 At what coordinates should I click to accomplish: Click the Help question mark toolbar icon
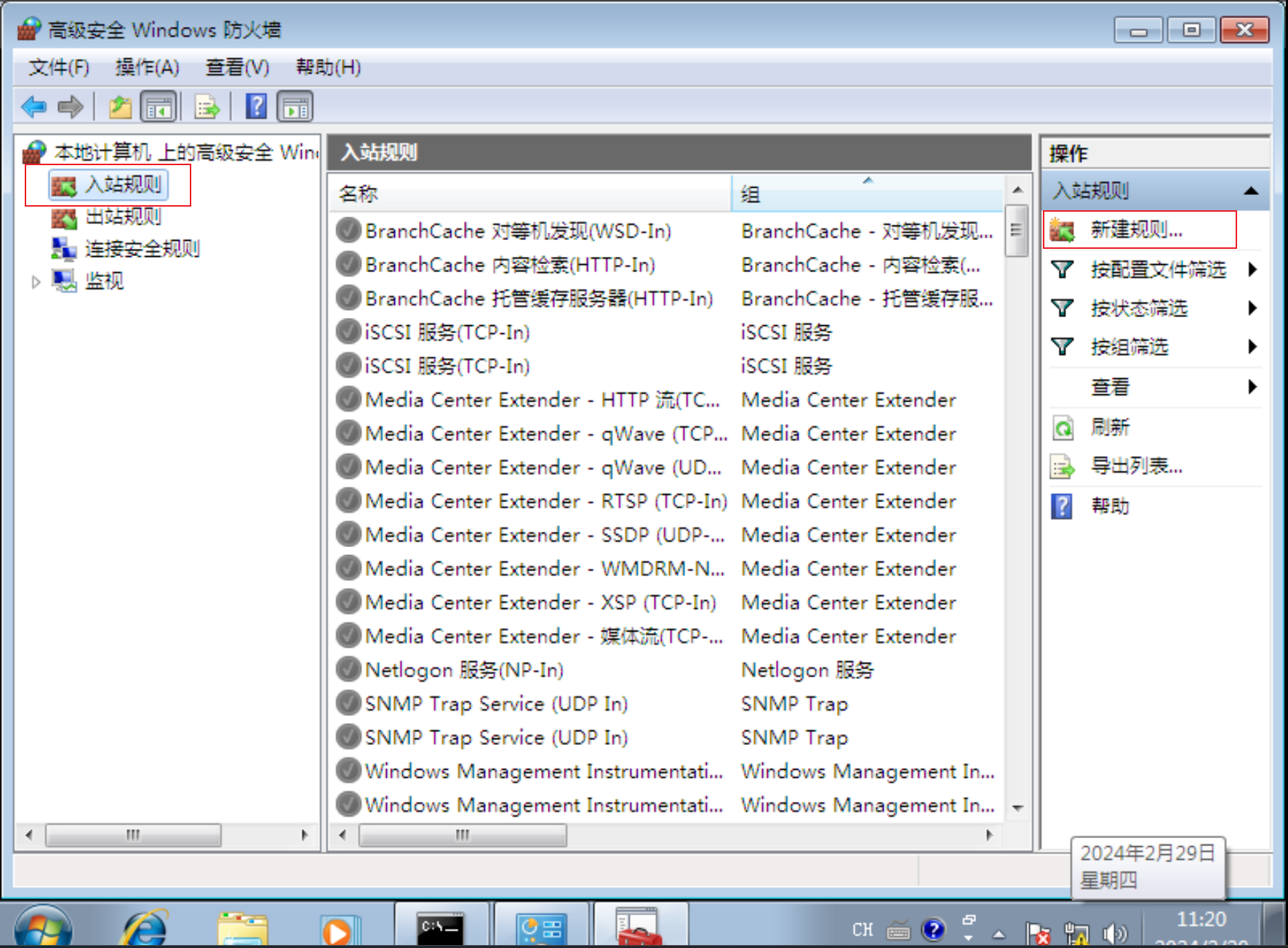pos(256,106)
